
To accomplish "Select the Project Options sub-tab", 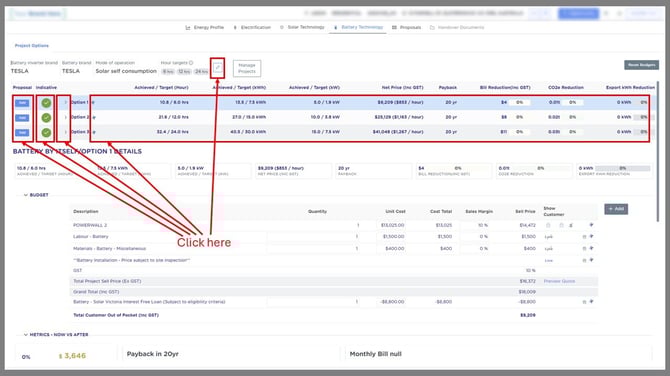I will pos(32,46).
